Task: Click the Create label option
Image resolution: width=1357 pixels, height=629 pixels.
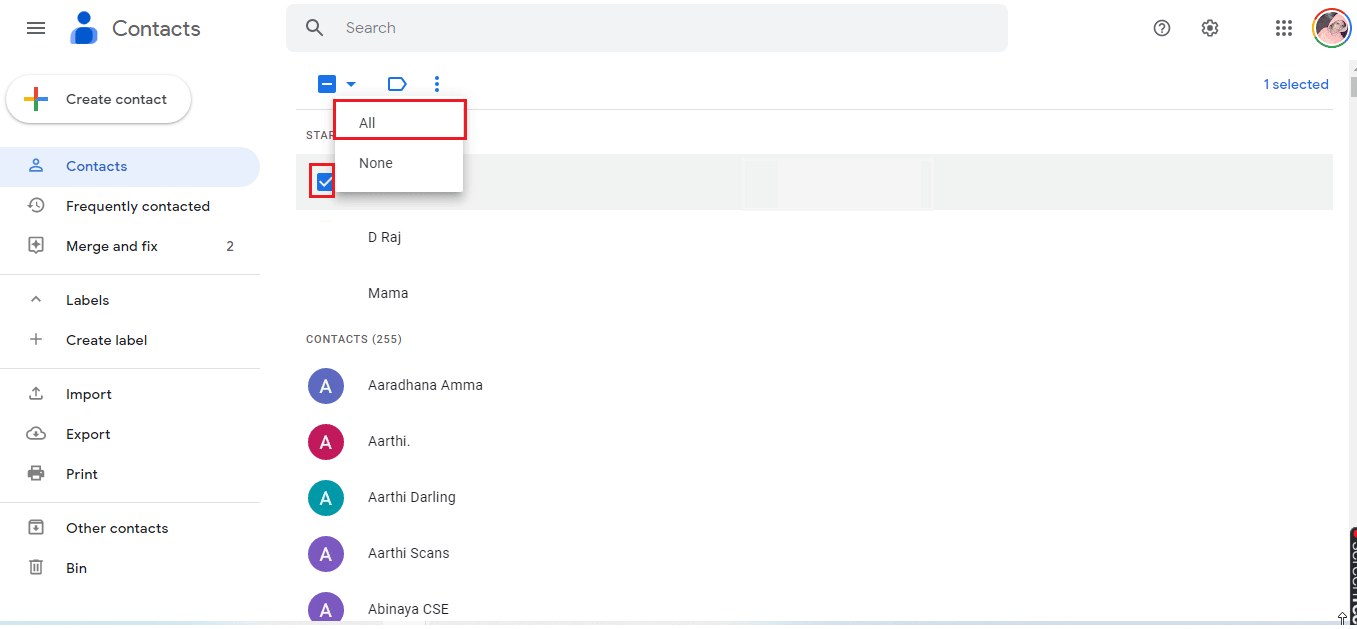Action: 106,340
